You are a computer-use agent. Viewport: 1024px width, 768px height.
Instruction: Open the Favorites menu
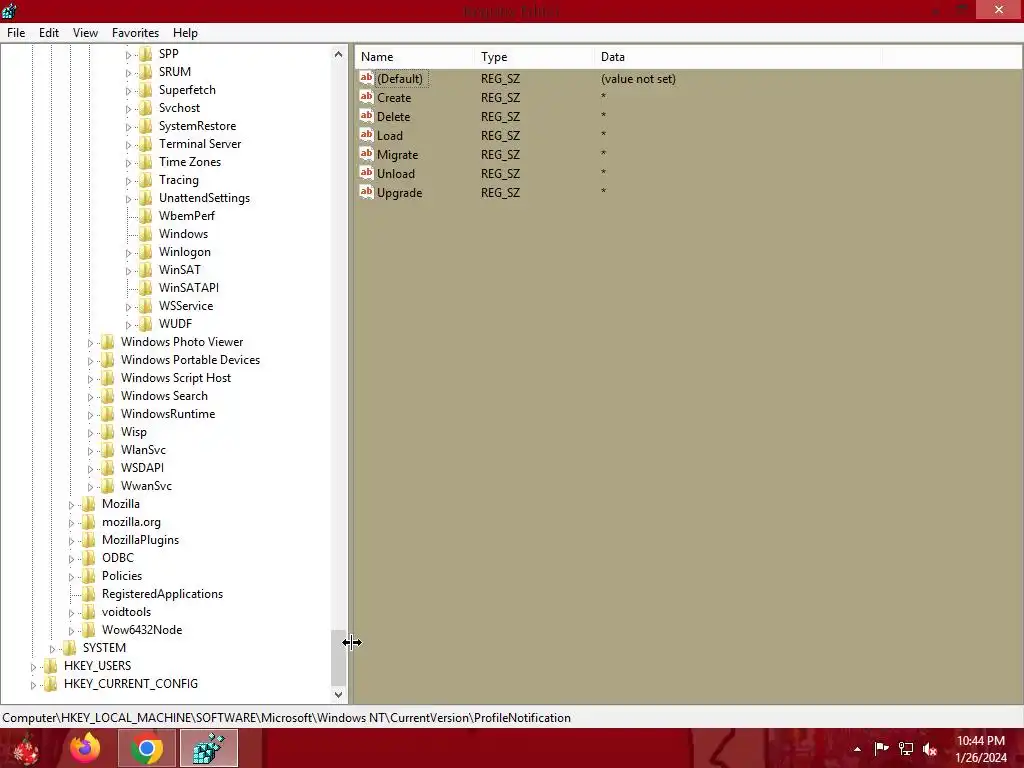(x=135, y=33)
